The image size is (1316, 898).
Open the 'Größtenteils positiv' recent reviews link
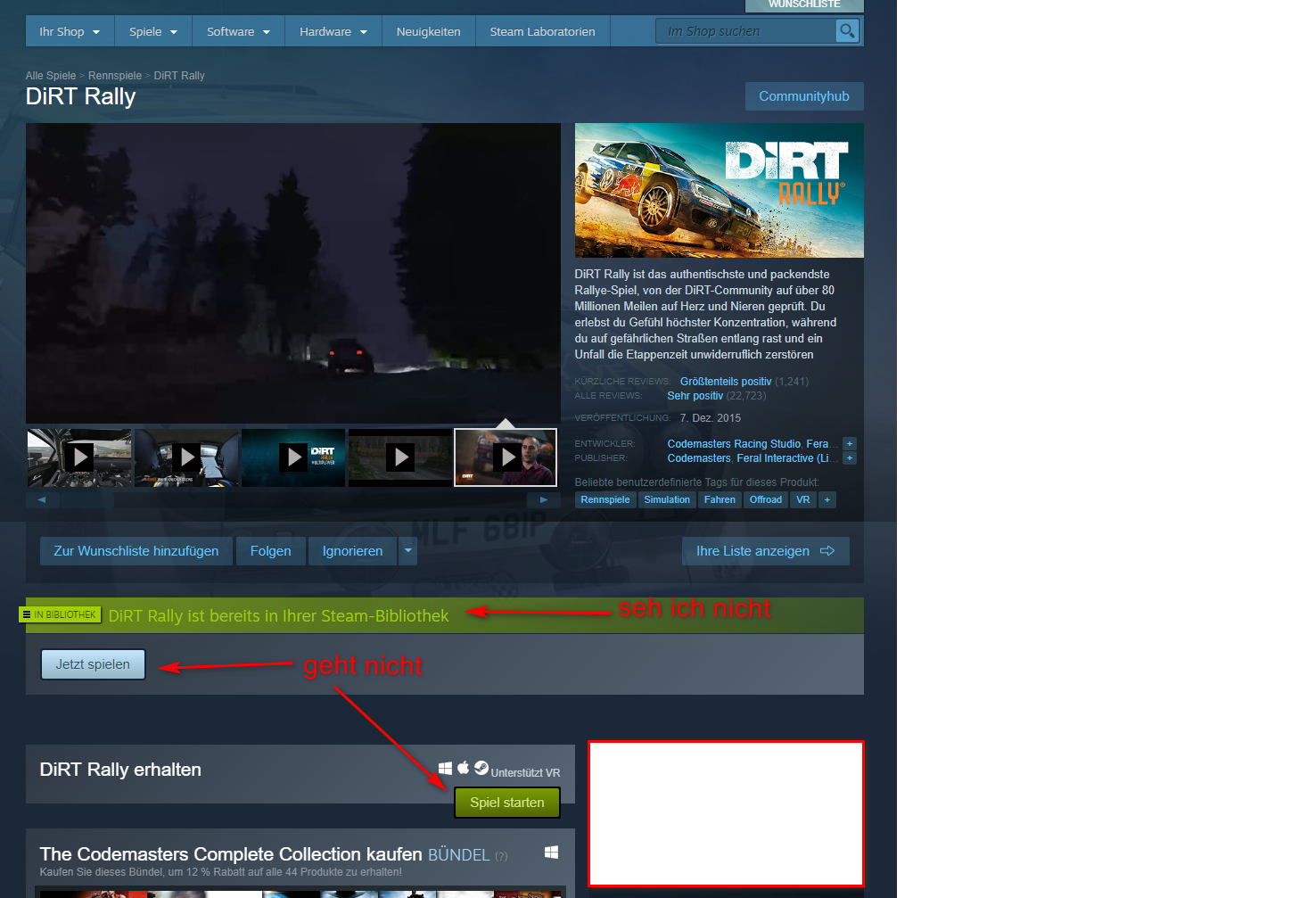point(726,382)
